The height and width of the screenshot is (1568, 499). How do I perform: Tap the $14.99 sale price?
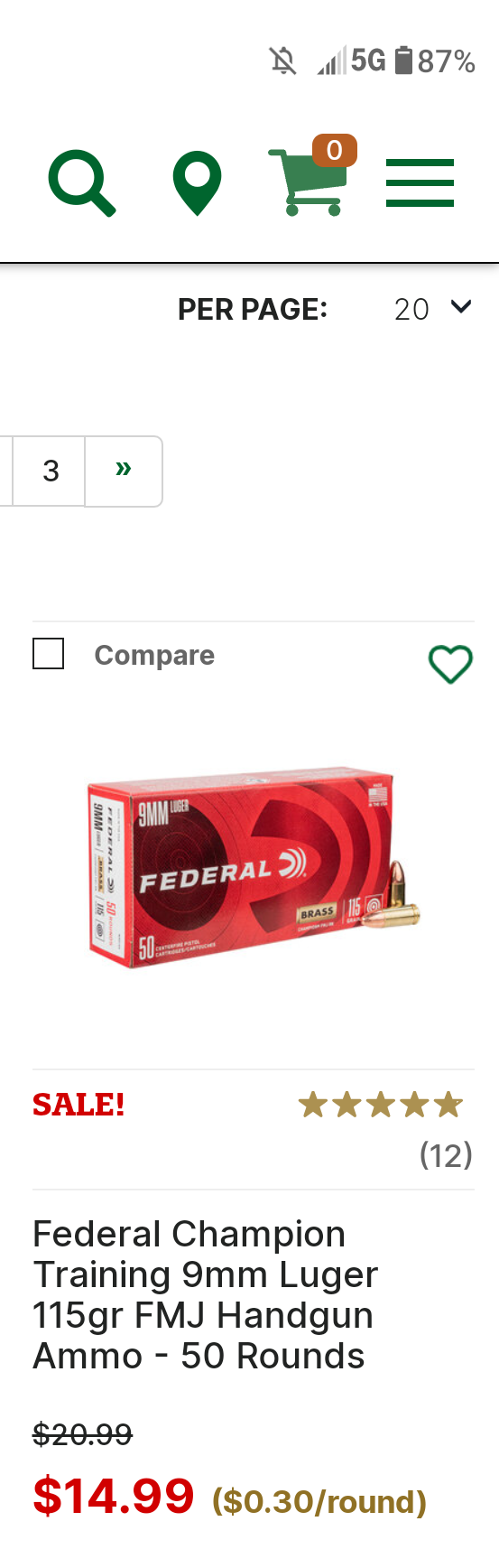pyautogui.click(x=114, y=1496)
